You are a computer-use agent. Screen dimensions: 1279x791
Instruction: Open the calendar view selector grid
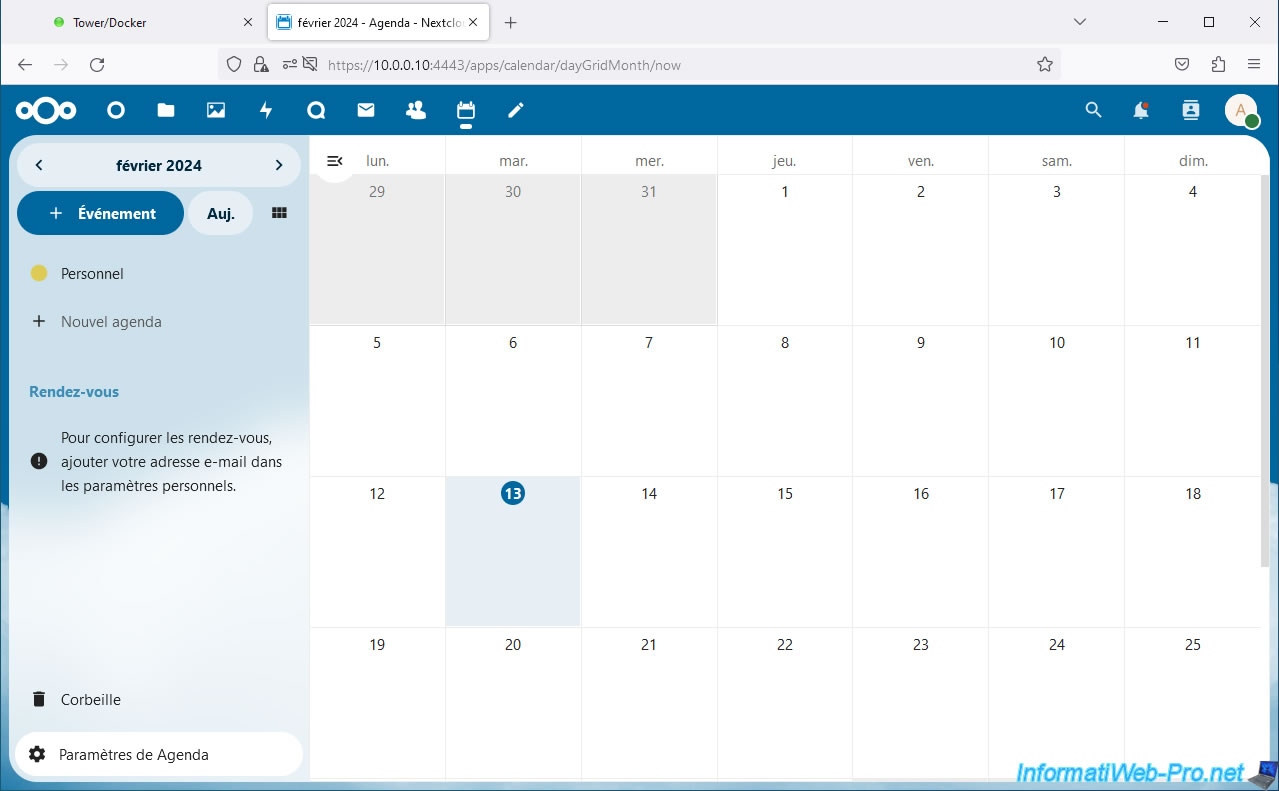tap(279, 213)
